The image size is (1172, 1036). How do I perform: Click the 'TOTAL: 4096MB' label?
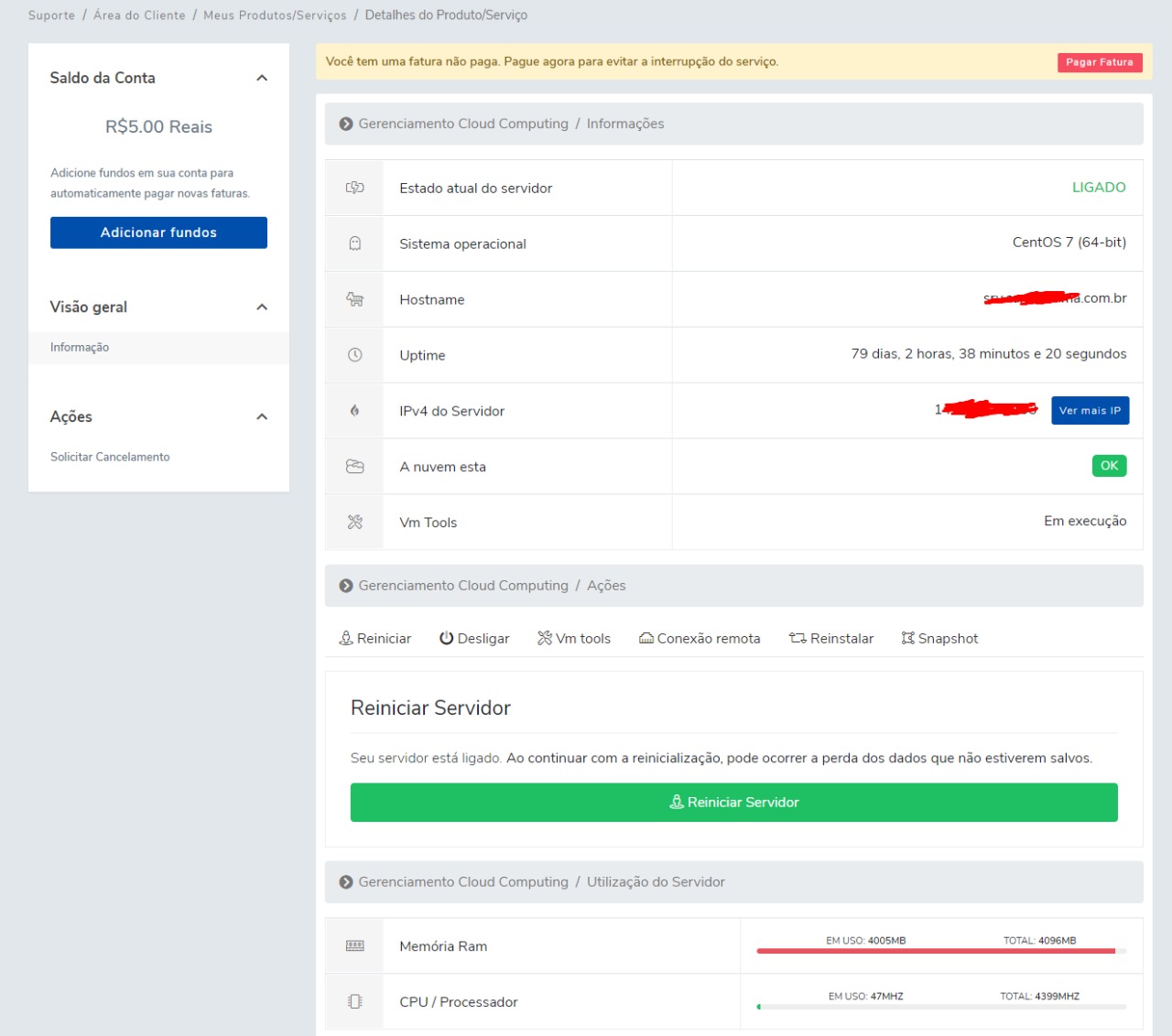click(1039, 940)
